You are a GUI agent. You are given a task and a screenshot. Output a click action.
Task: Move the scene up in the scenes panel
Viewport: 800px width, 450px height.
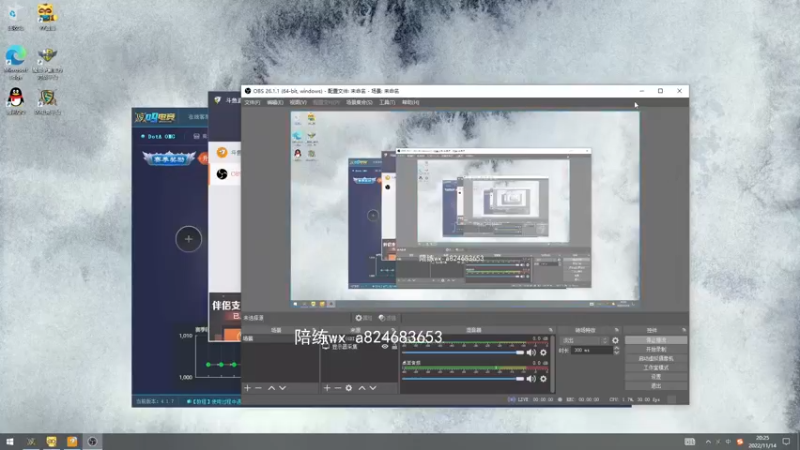(271, 388)
